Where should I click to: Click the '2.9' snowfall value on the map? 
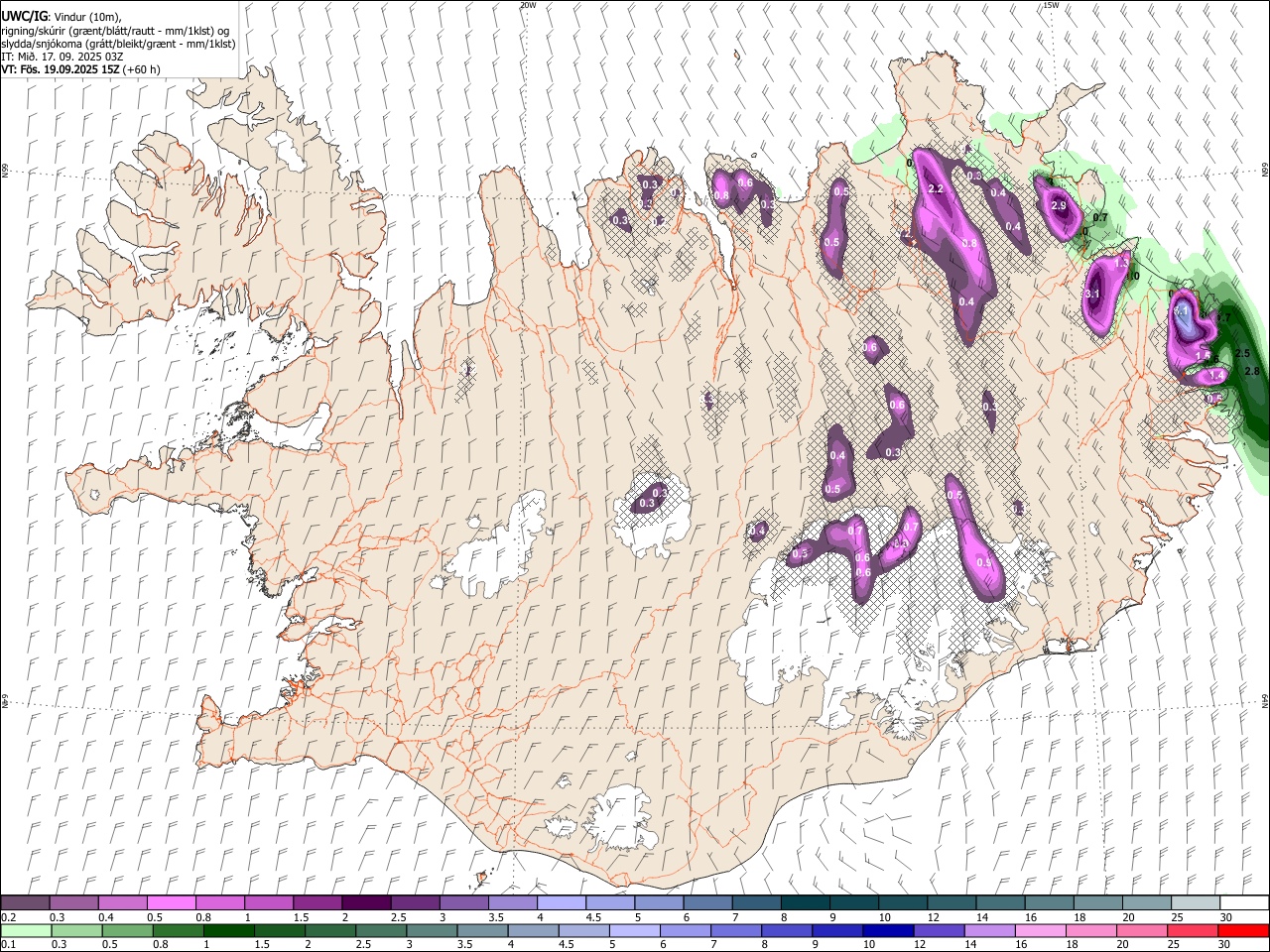coord(1058,206)
